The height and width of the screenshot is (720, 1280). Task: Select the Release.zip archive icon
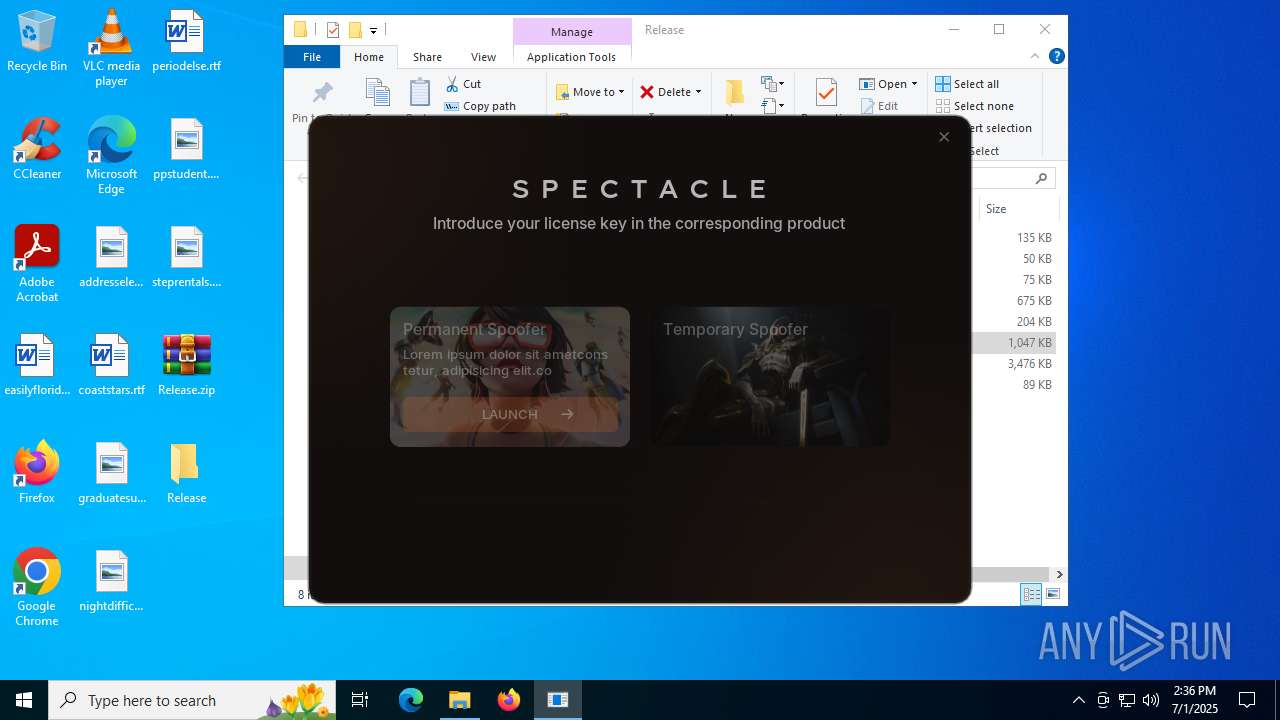(x=186, y=365)
